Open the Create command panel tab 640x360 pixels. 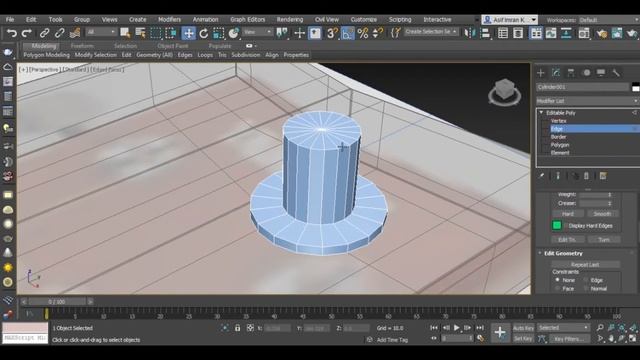541,73
